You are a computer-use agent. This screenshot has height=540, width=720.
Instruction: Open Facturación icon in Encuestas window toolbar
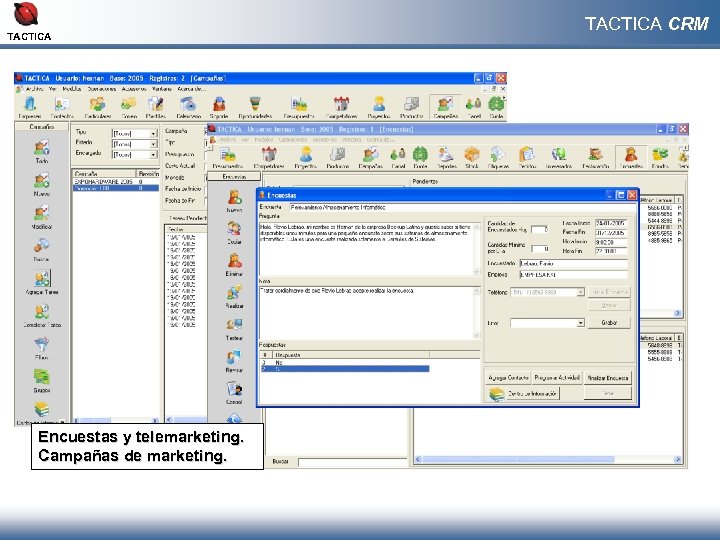click(x=596, y=158)
